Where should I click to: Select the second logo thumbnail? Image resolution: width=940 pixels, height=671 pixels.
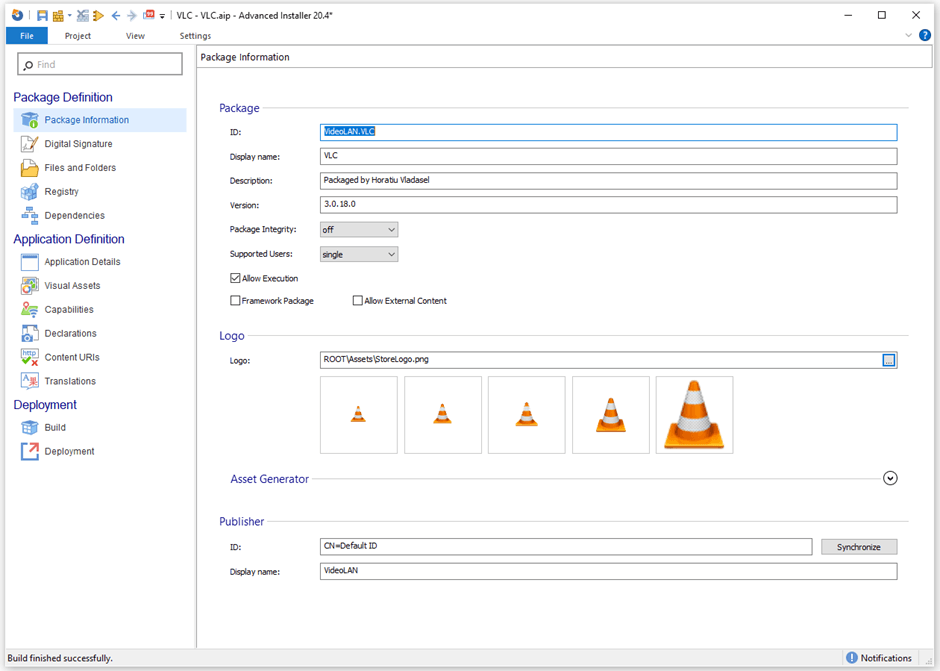click(x=442, y=415)
